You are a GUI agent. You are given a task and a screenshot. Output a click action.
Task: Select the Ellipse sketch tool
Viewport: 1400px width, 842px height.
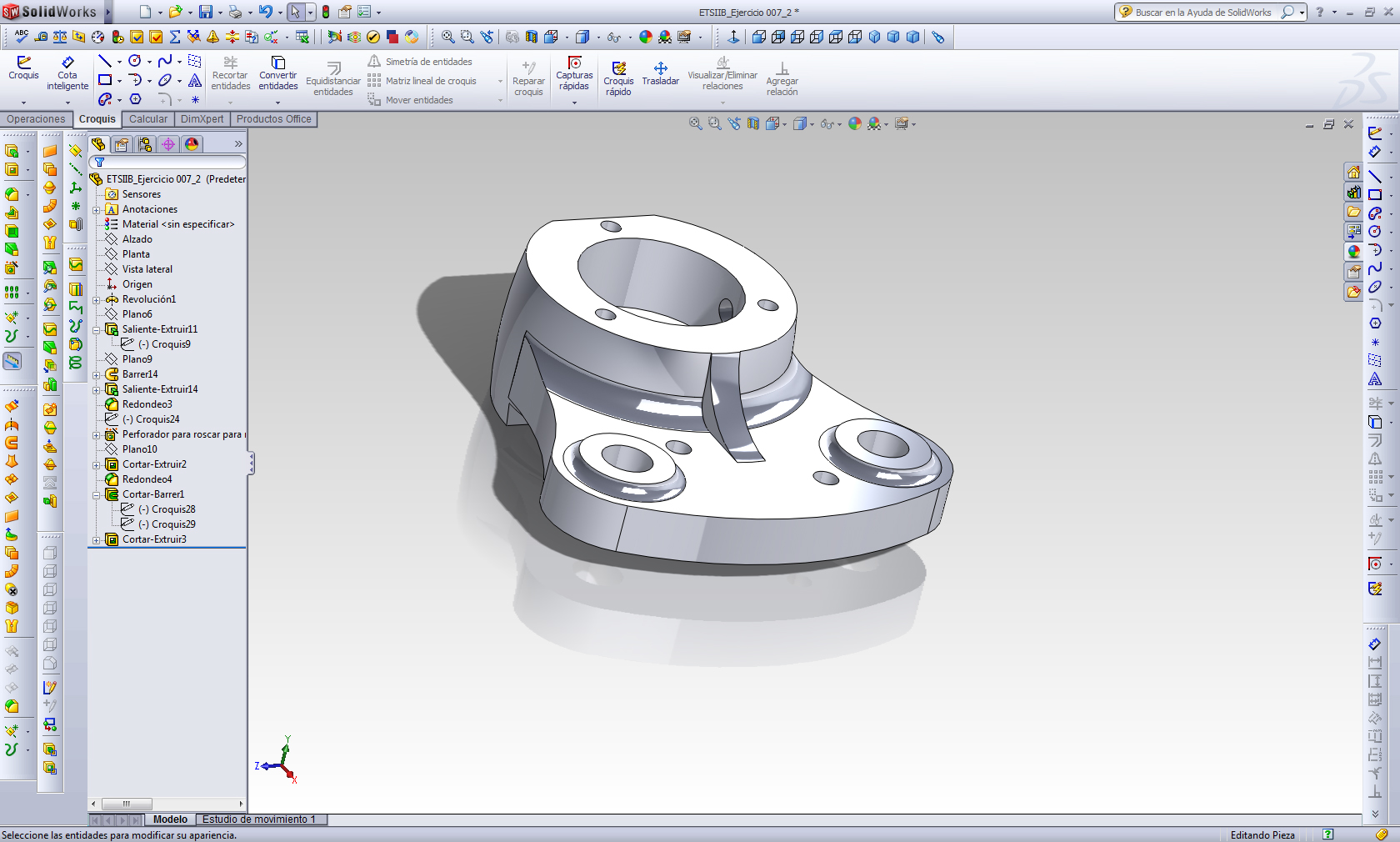(x=165, y=80)
